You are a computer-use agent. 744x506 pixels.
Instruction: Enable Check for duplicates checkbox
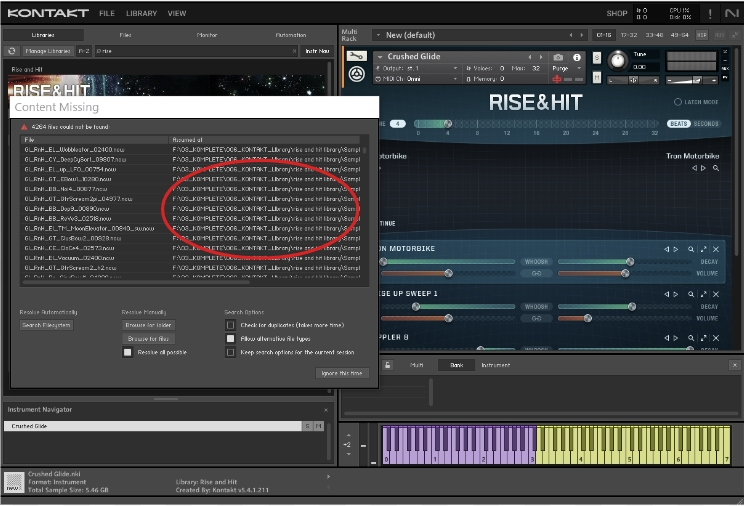230,325
